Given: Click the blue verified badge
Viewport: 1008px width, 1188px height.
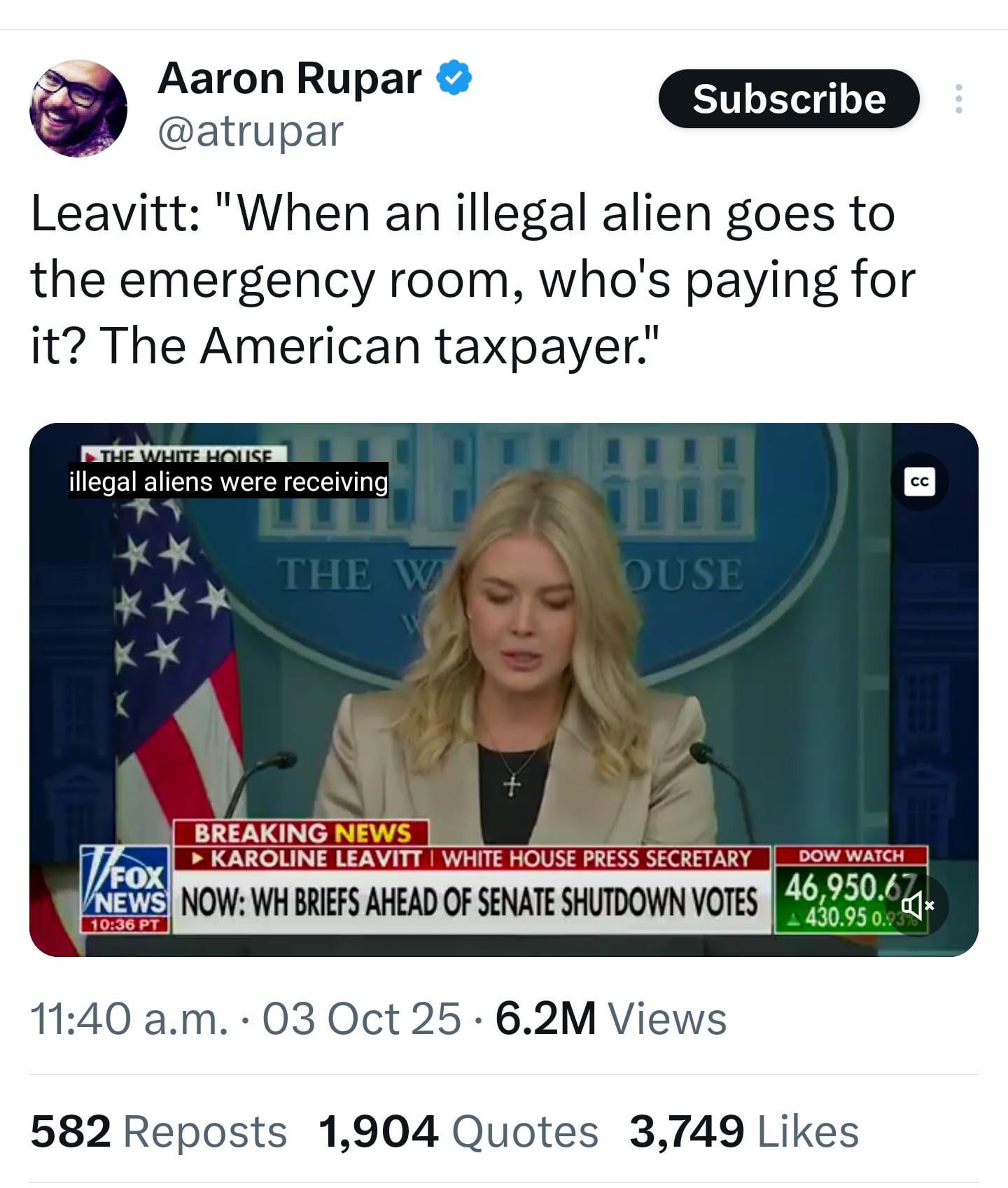Looking at the screenshot, I should tap(454, 78).
